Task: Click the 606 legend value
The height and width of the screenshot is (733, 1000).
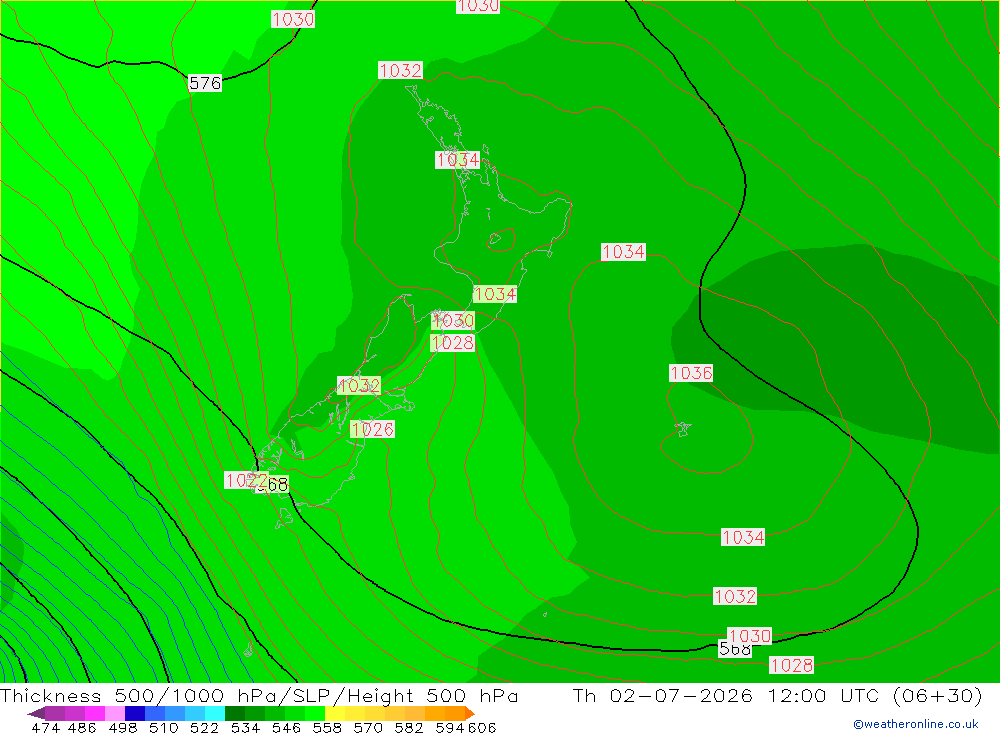Action: point(482,727)
